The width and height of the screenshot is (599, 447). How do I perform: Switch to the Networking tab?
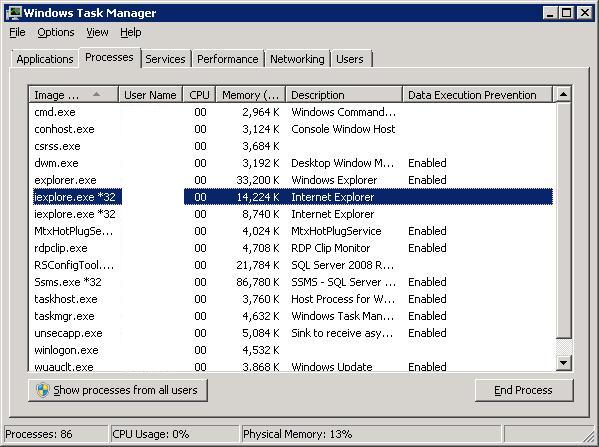pos(297,59)
